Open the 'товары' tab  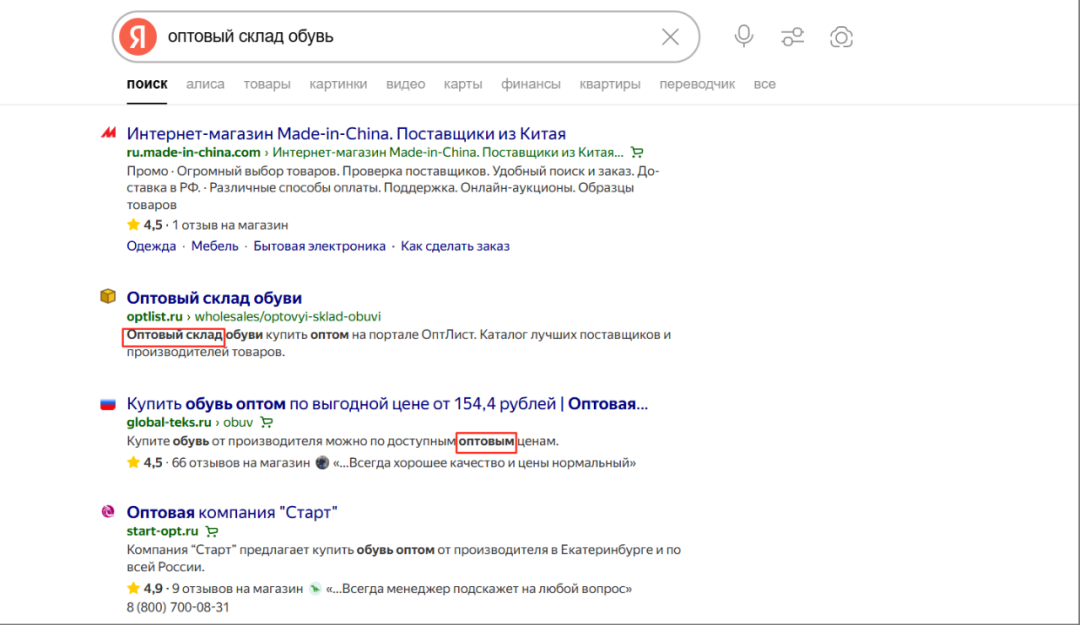(267, 84)
